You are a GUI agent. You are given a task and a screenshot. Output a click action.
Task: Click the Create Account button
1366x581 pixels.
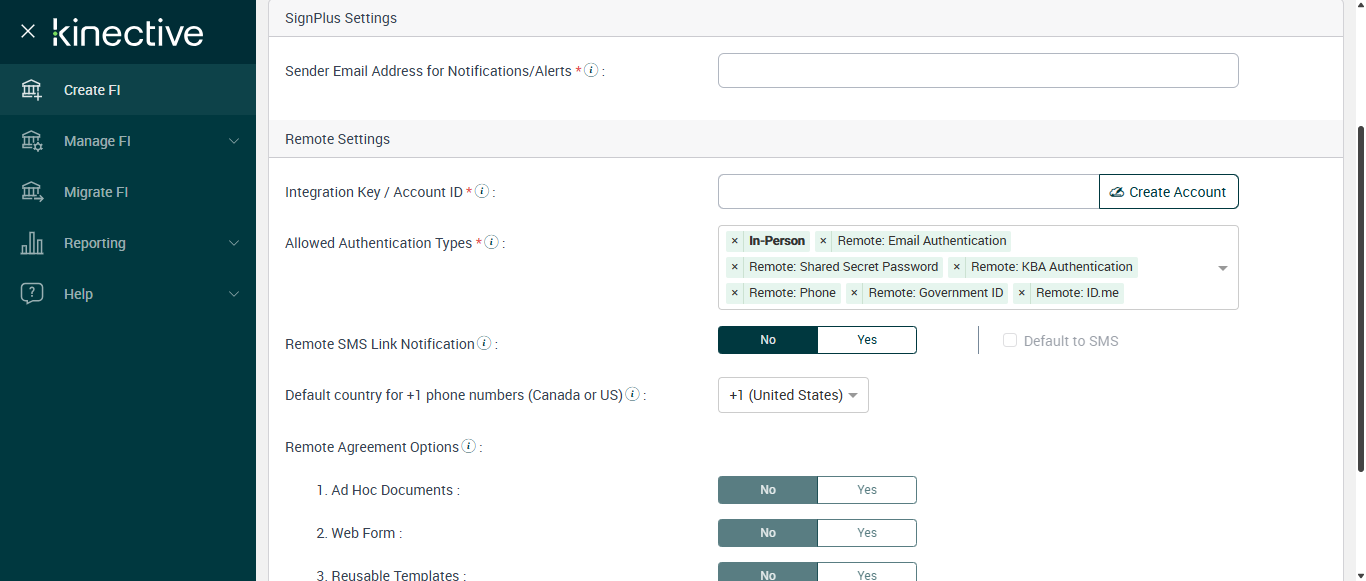point(1168,192)
